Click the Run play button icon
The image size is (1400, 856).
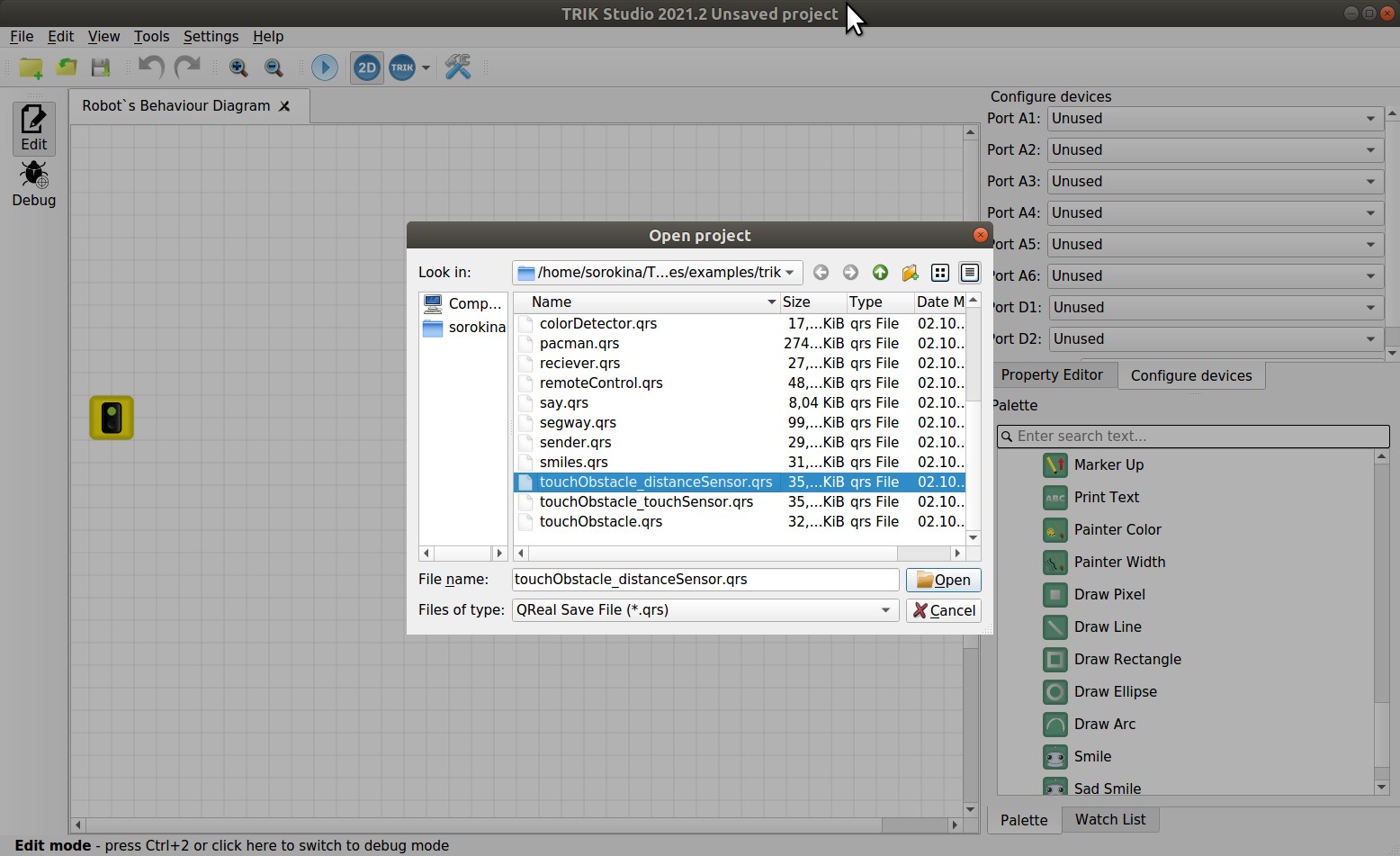point(325,68)
